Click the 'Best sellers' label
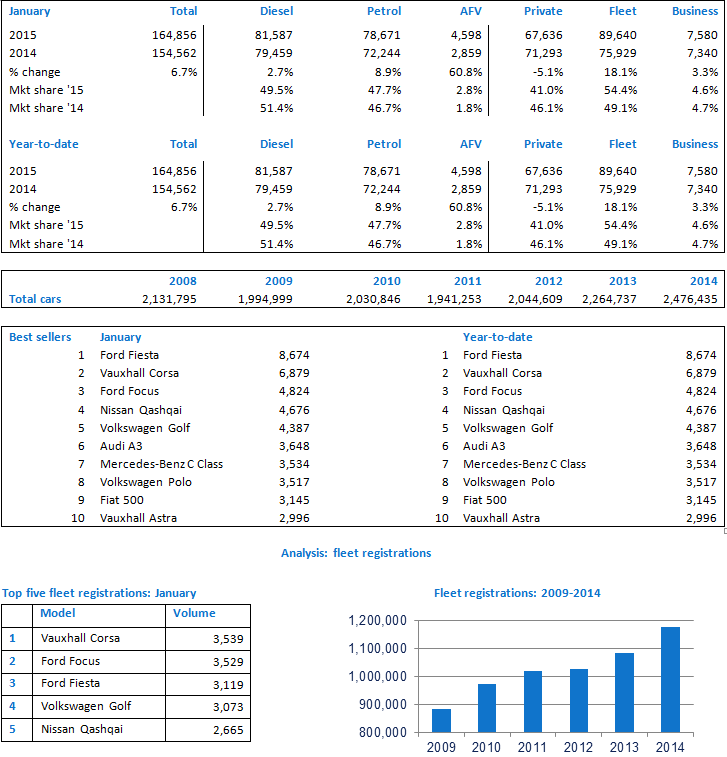 click(40, 337)
